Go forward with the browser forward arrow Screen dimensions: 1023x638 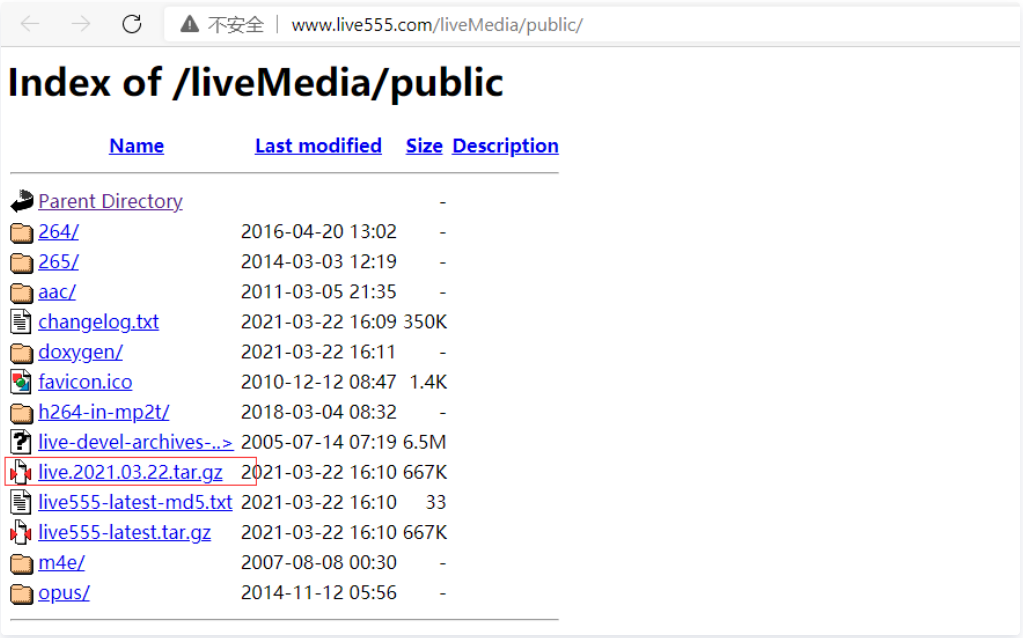pyautogui.click(x=81, y=25)
